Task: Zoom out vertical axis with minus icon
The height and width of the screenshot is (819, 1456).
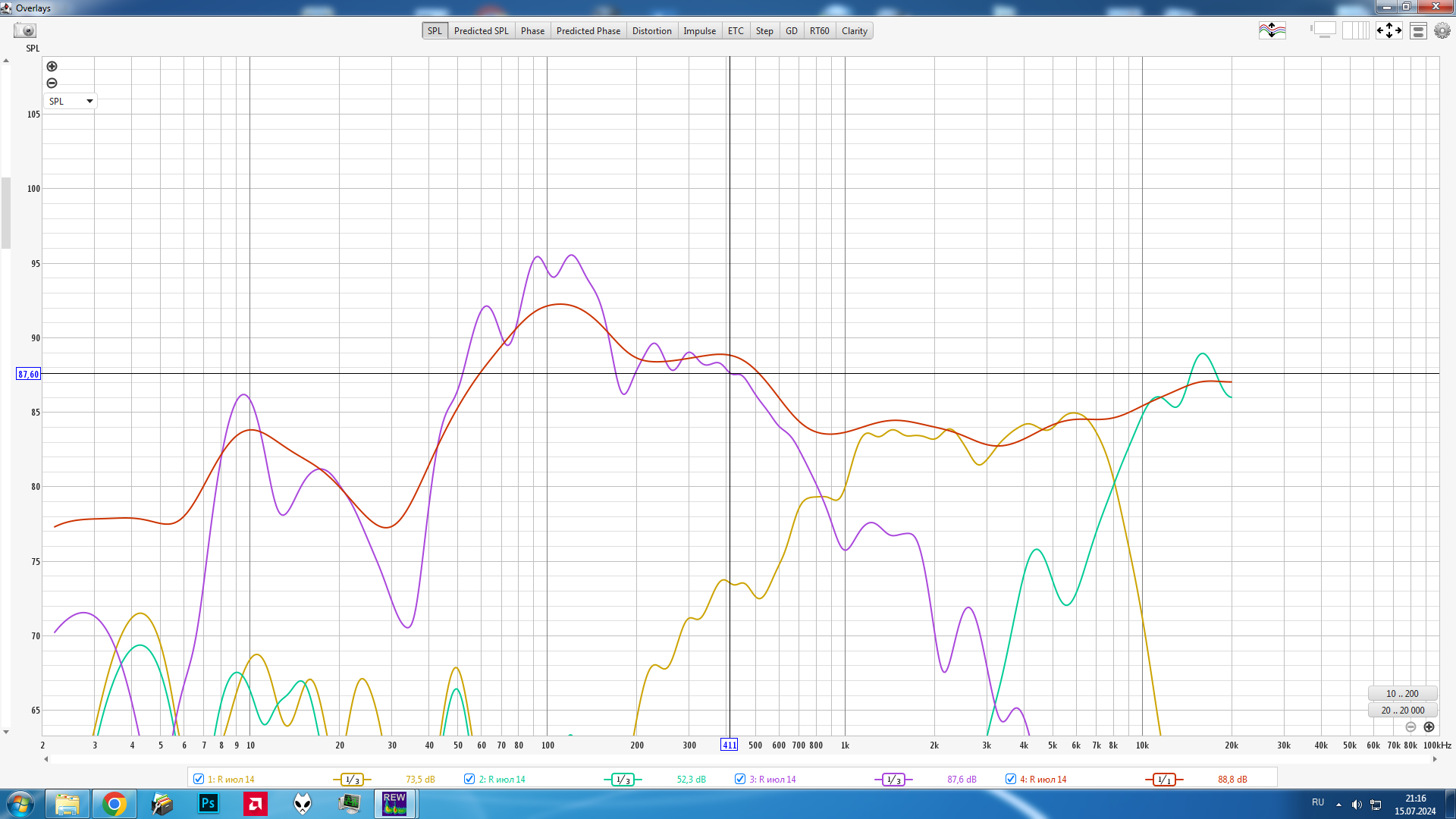Action: click(x=52, y=83)
